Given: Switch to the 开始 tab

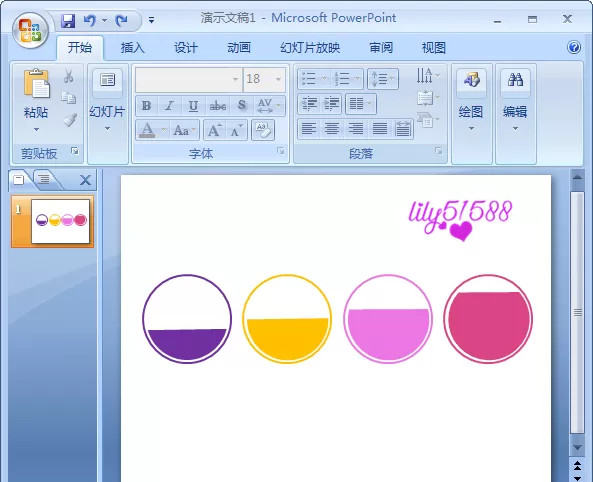Looking at the screenshot, I should tap(80, 48).
